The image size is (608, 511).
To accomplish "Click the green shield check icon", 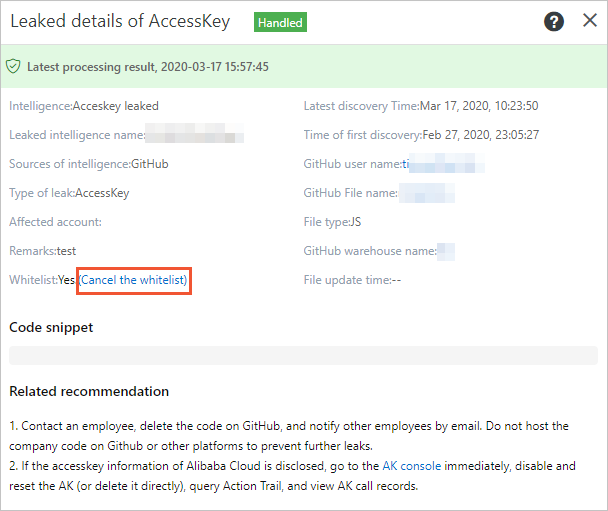I will [13, 66].
